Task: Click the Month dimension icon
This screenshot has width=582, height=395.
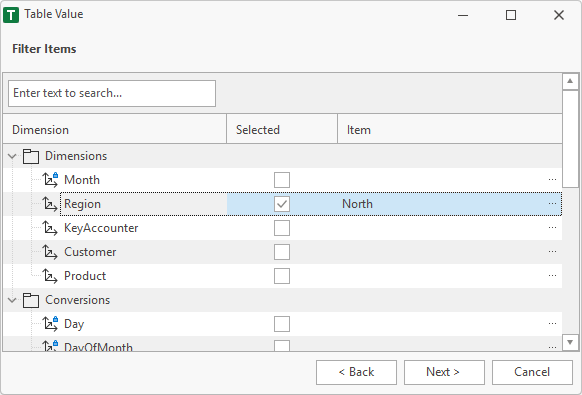Action: pos(50,180)
